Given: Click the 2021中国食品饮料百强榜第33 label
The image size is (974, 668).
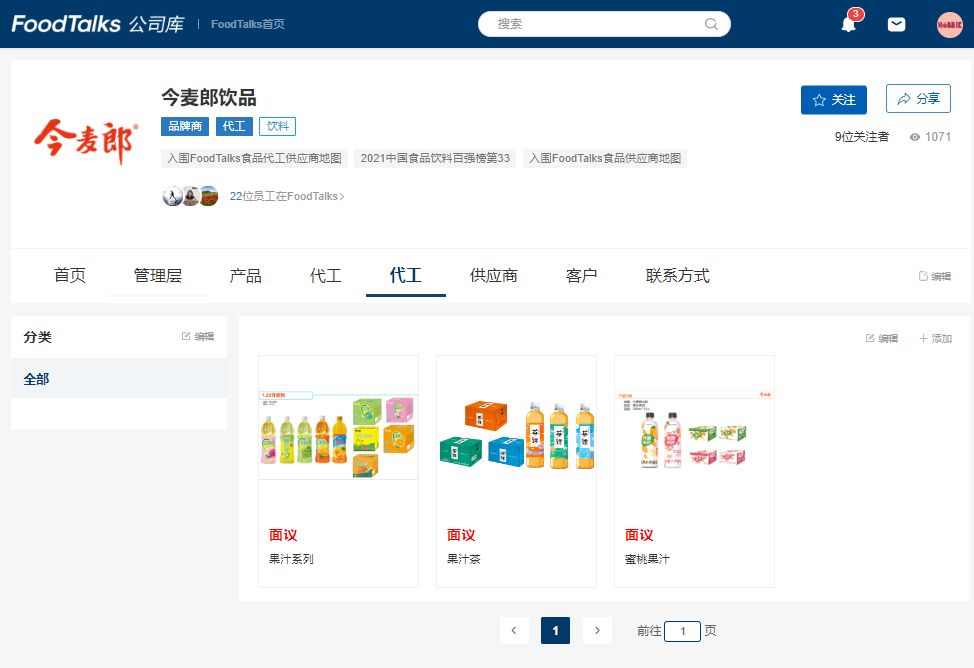Looking at the screenshot, I should tap(435, 158).
